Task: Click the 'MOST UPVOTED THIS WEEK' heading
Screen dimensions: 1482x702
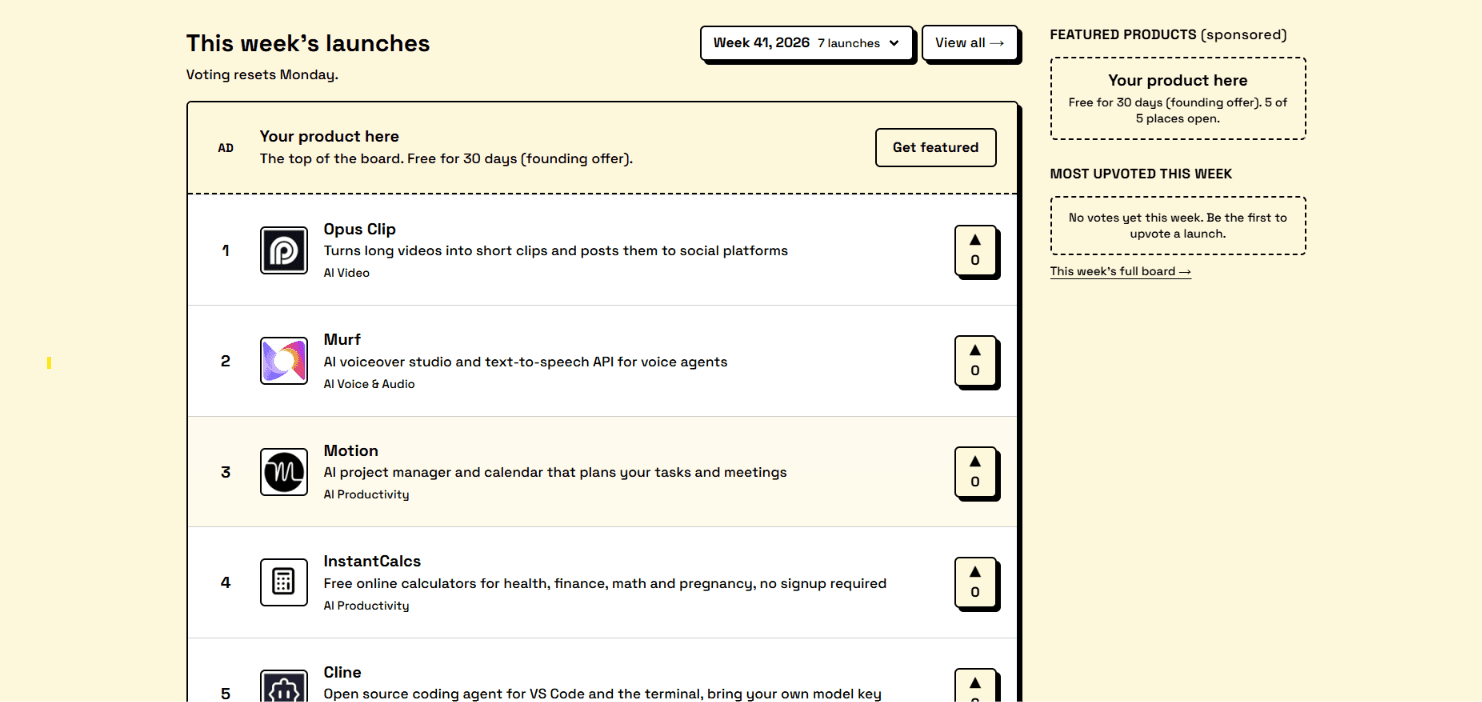Action: tap(1141, 174)
